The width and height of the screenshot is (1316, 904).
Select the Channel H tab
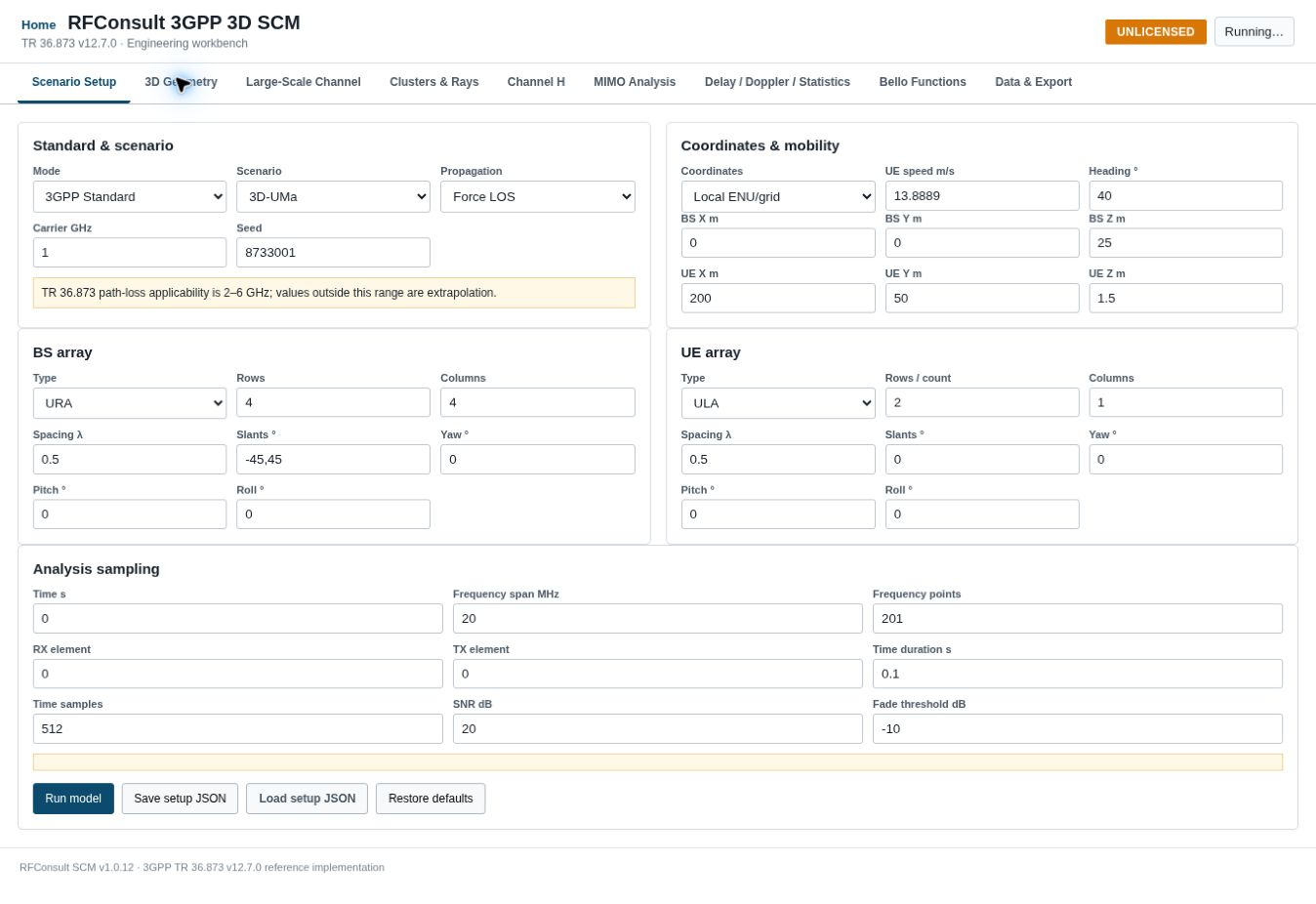tap(536, 82)
